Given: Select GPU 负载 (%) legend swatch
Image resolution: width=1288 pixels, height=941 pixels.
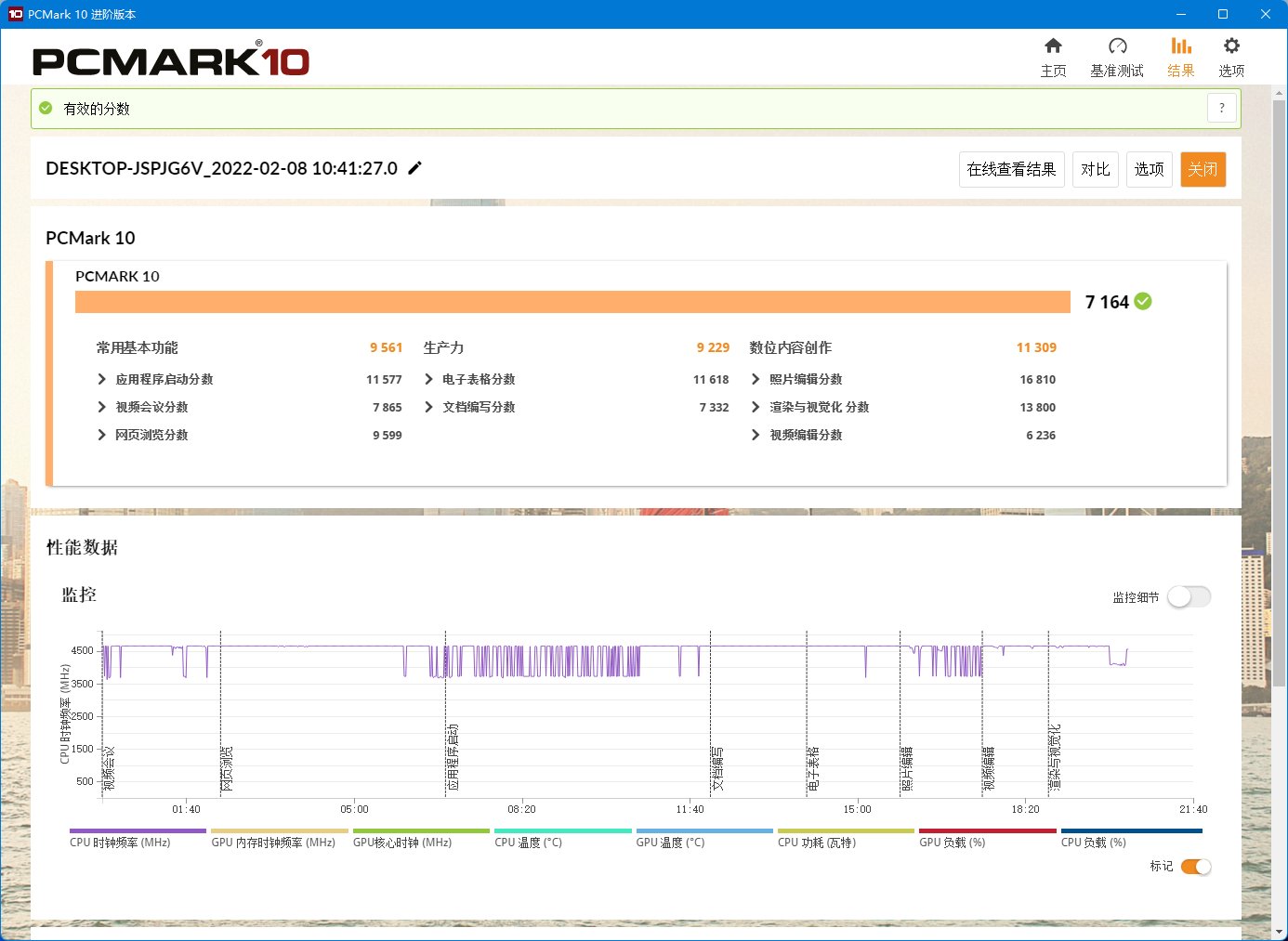Looking at the screenshot, I should pos(988,831).
